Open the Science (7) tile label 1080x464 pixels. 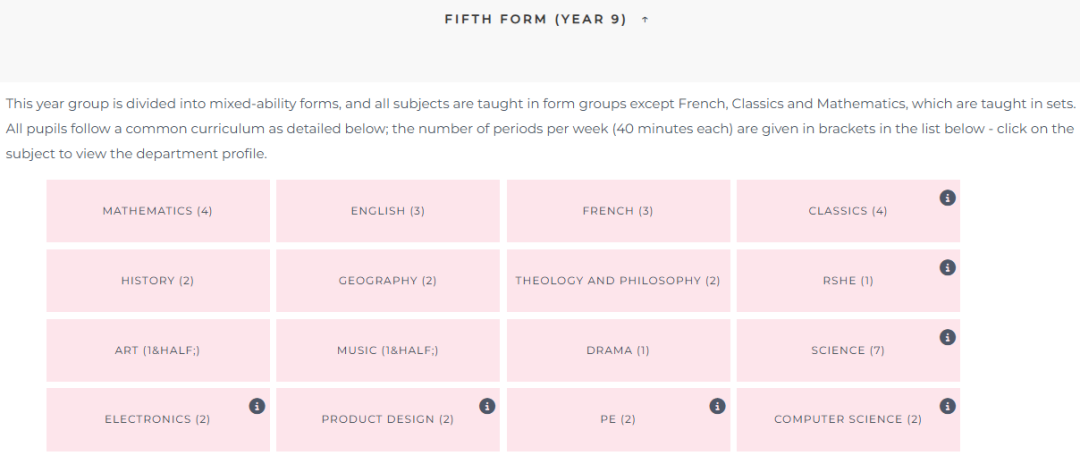tap(848, 350)
